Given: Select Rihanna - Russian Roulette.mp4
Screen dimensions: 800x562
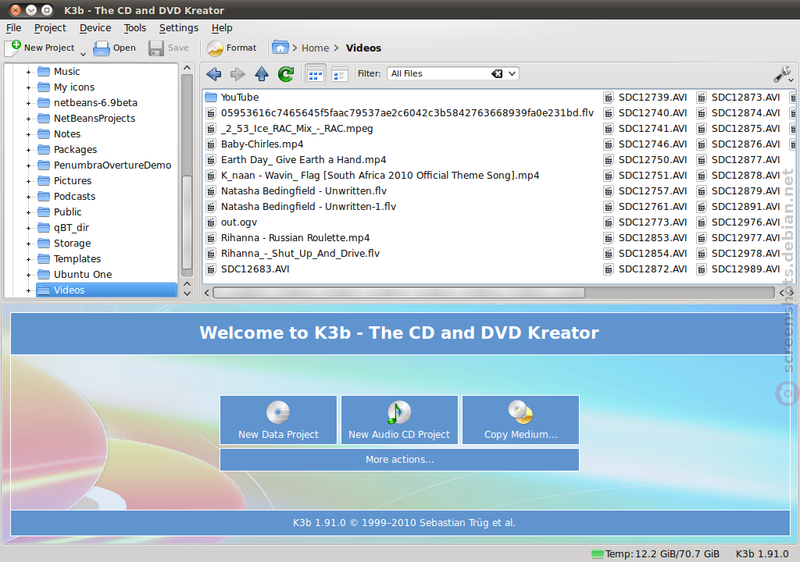Looking at the screenshot, I should tap(295, 238).
